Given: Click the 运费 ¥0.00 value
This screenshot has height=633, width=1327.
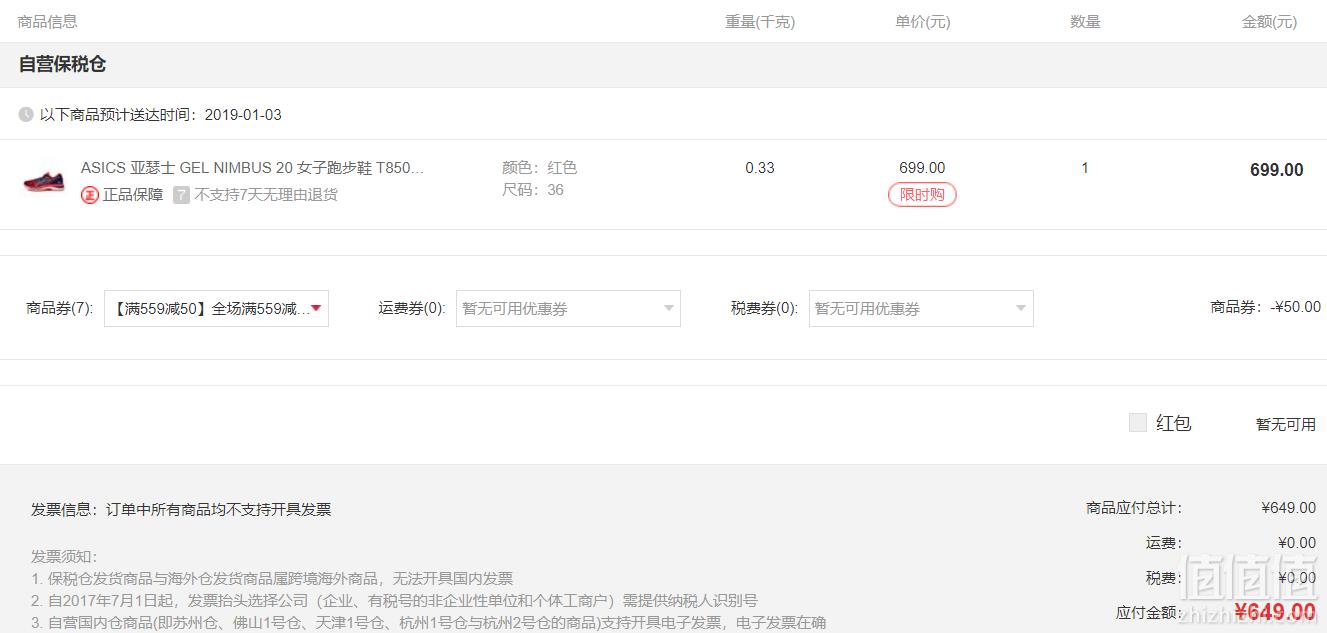Looking at the screenshot, I should [1297, 543].
